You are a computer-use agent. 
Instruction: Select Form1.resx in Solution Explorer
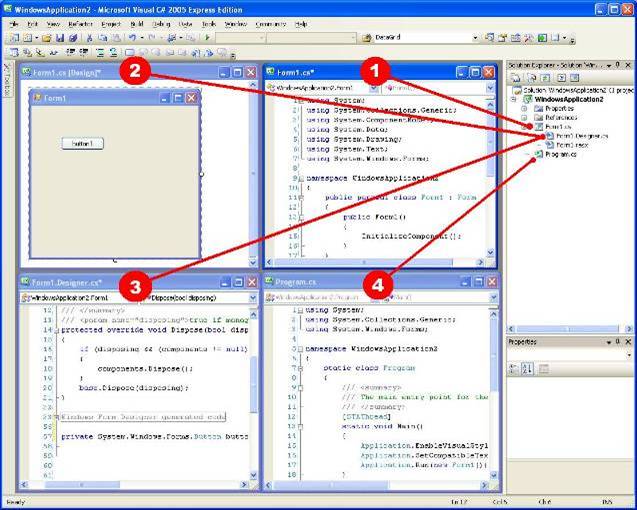572,145
